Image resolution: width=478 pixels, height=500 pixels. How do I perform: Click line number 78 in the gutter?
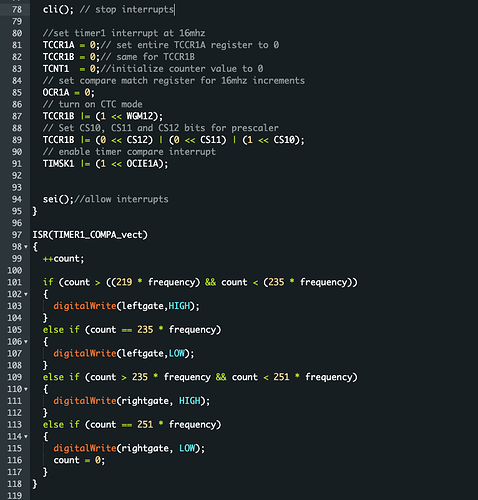pos(17,9)
